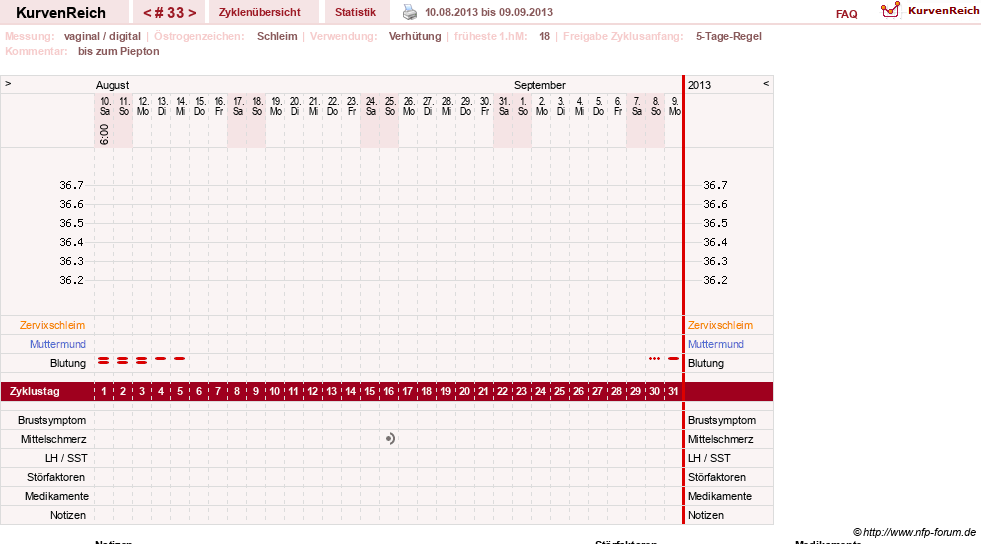This screenshot has width=981, height=544.
Task: Click the left 'Brustsymptom' row label
Action: [x=52, y=420]
